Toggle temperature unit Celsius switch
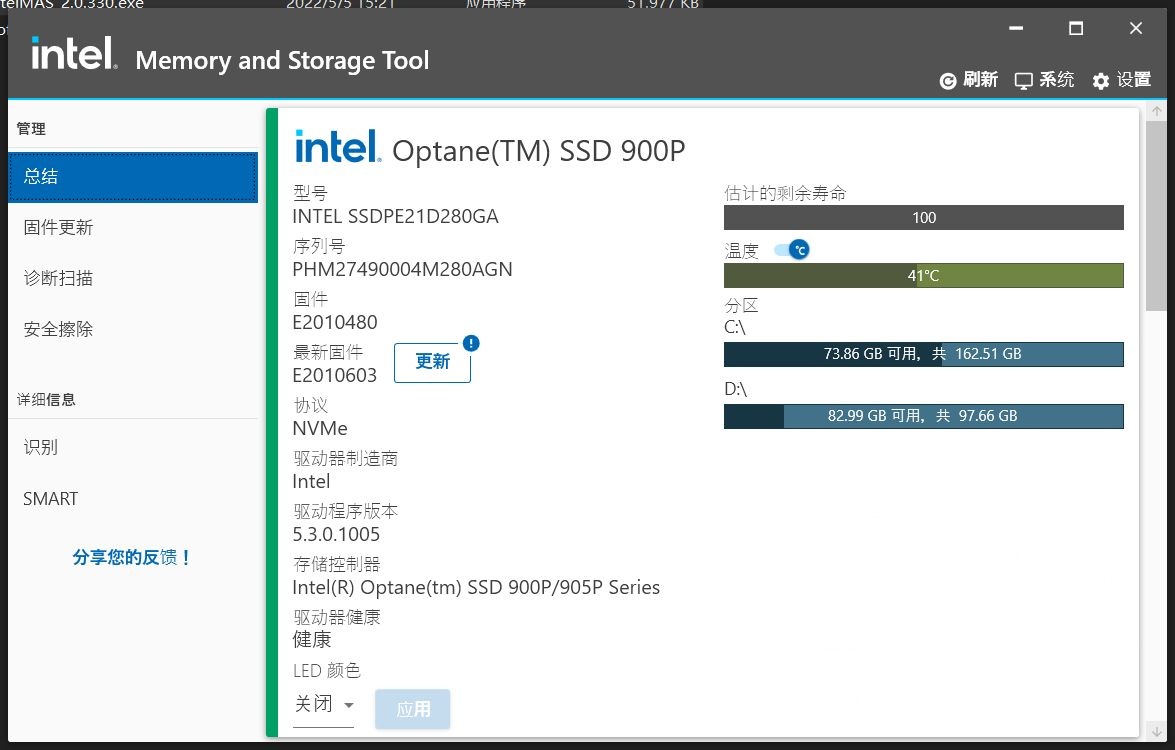Image resolution: width=1175 pixels, height=750 pixels. pos(792,250)
